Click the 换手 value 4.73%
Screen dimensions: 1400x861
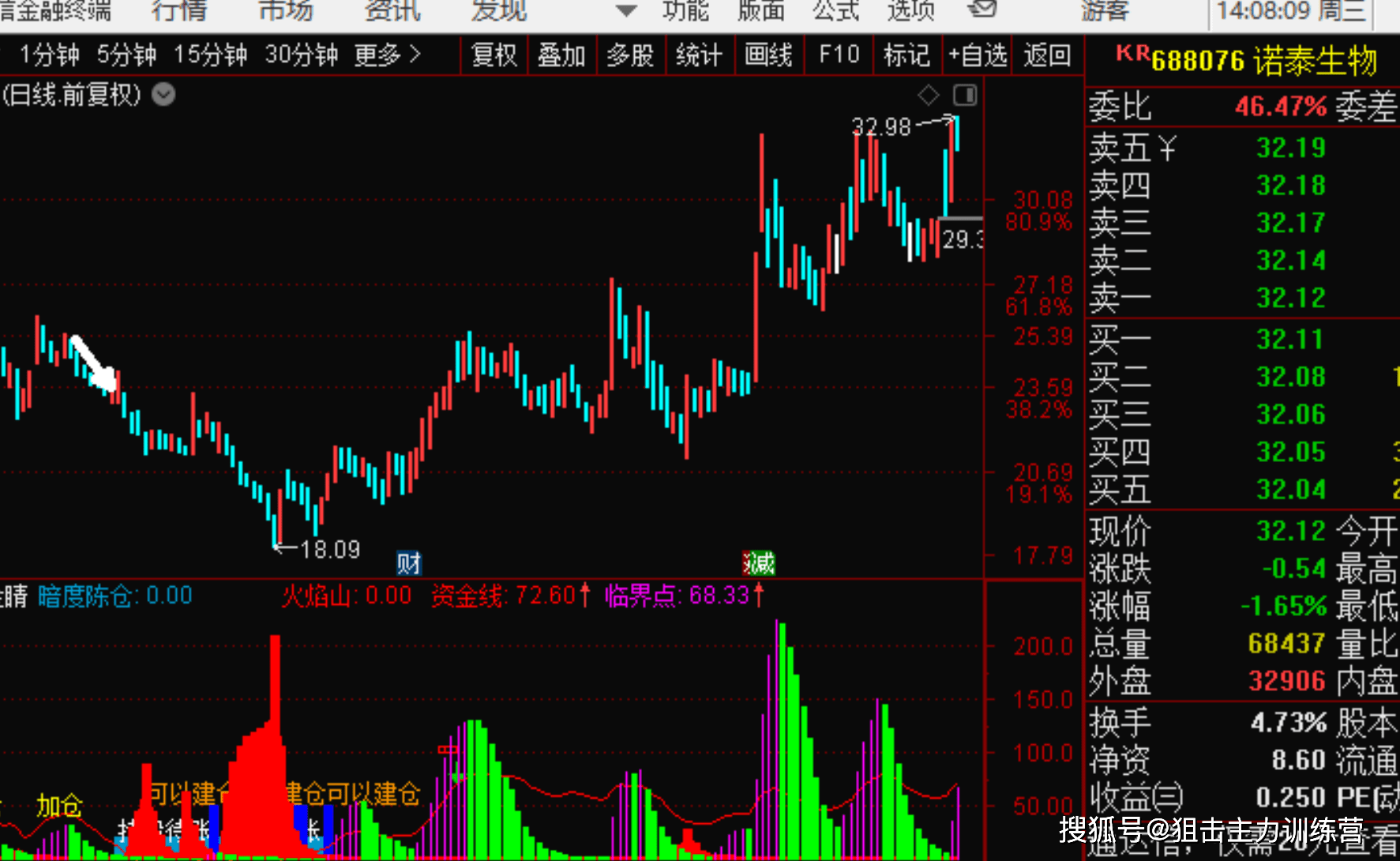click(x=1289, y=722)
